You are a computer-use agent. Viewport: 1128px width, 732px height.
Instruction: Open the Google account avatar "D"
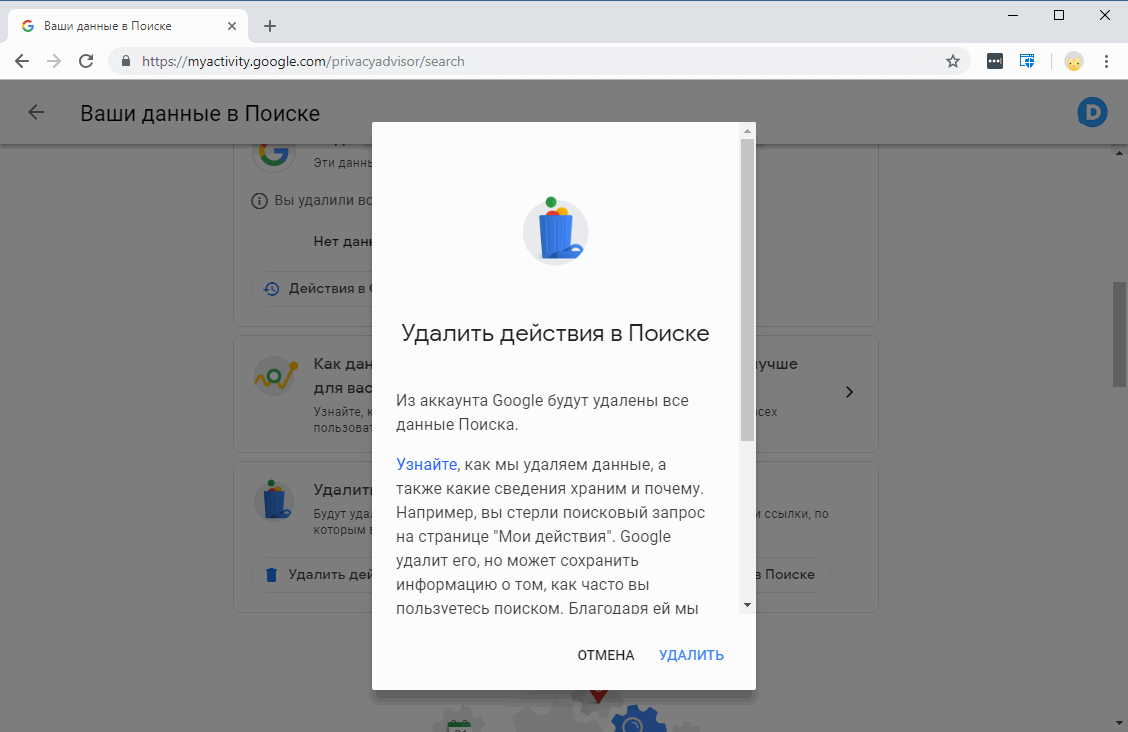(1092, 112)
